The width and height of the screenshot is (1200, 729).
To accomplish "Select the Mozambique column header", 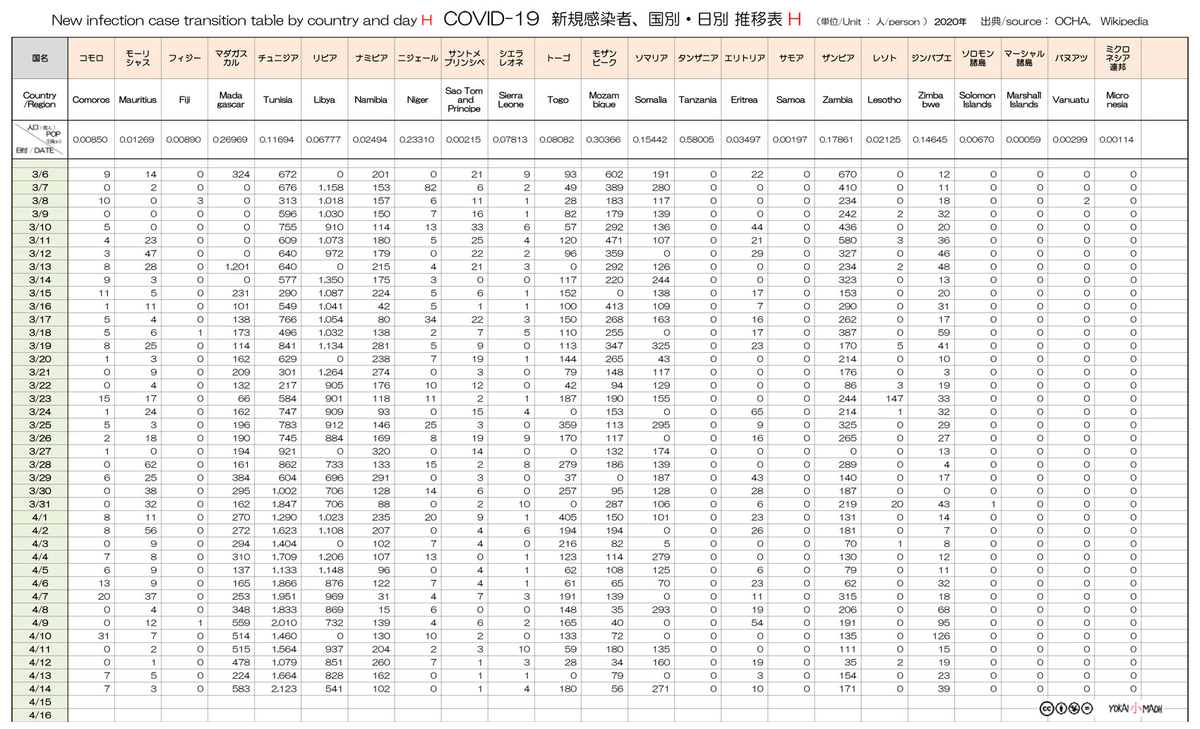I will click(x=605, y=100).
